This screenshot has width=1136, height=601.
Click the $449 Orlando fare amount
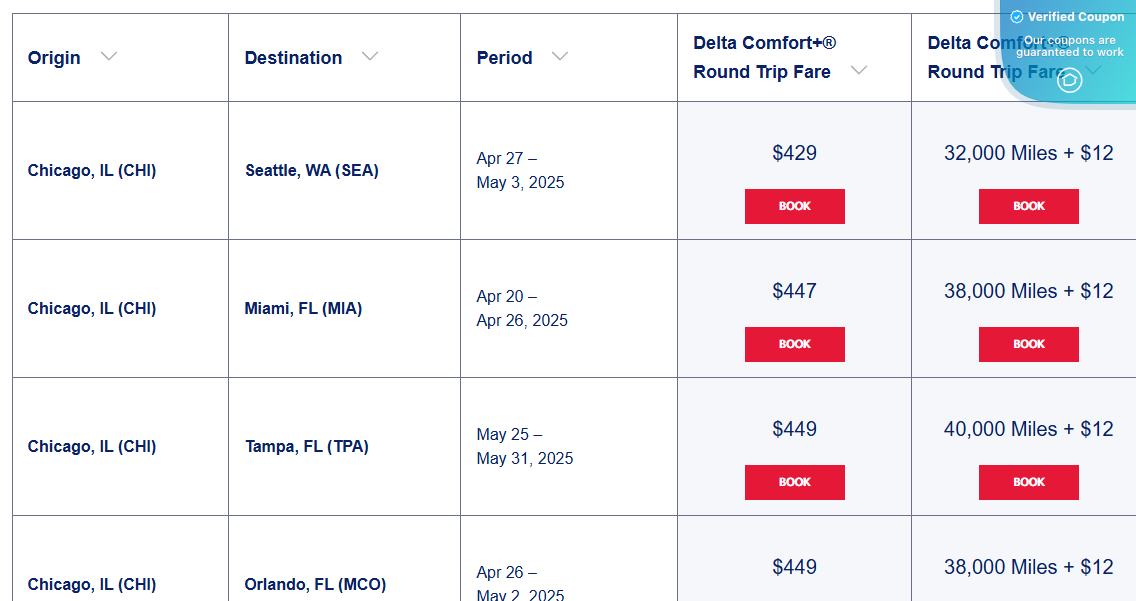pos(794,567)
